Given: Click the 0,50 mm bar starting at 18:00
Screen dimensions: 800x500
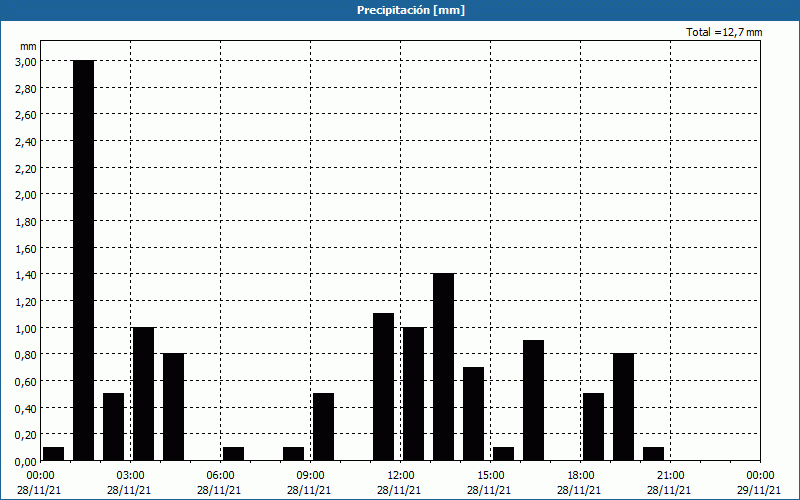Looking at the screenshot, I should pyautogui.click(x=593, y=427).
